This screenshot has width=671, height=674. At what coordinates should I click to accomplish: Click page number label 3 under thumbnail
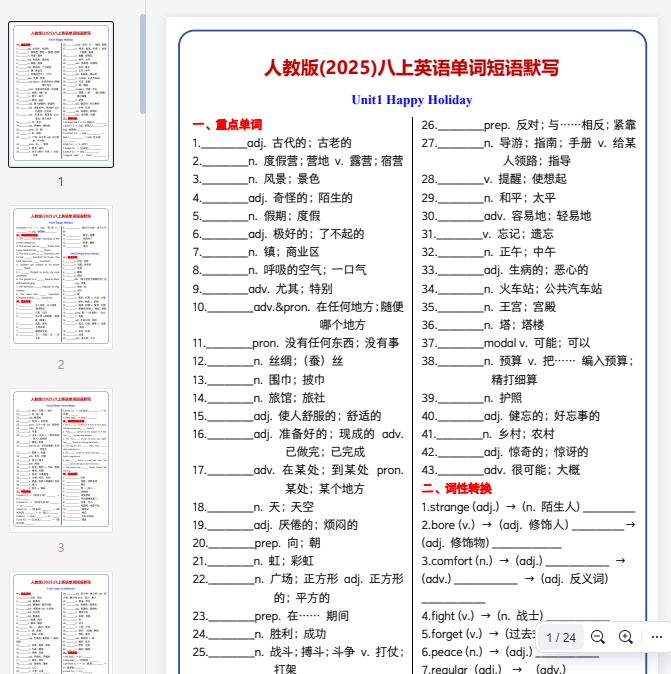61,548
